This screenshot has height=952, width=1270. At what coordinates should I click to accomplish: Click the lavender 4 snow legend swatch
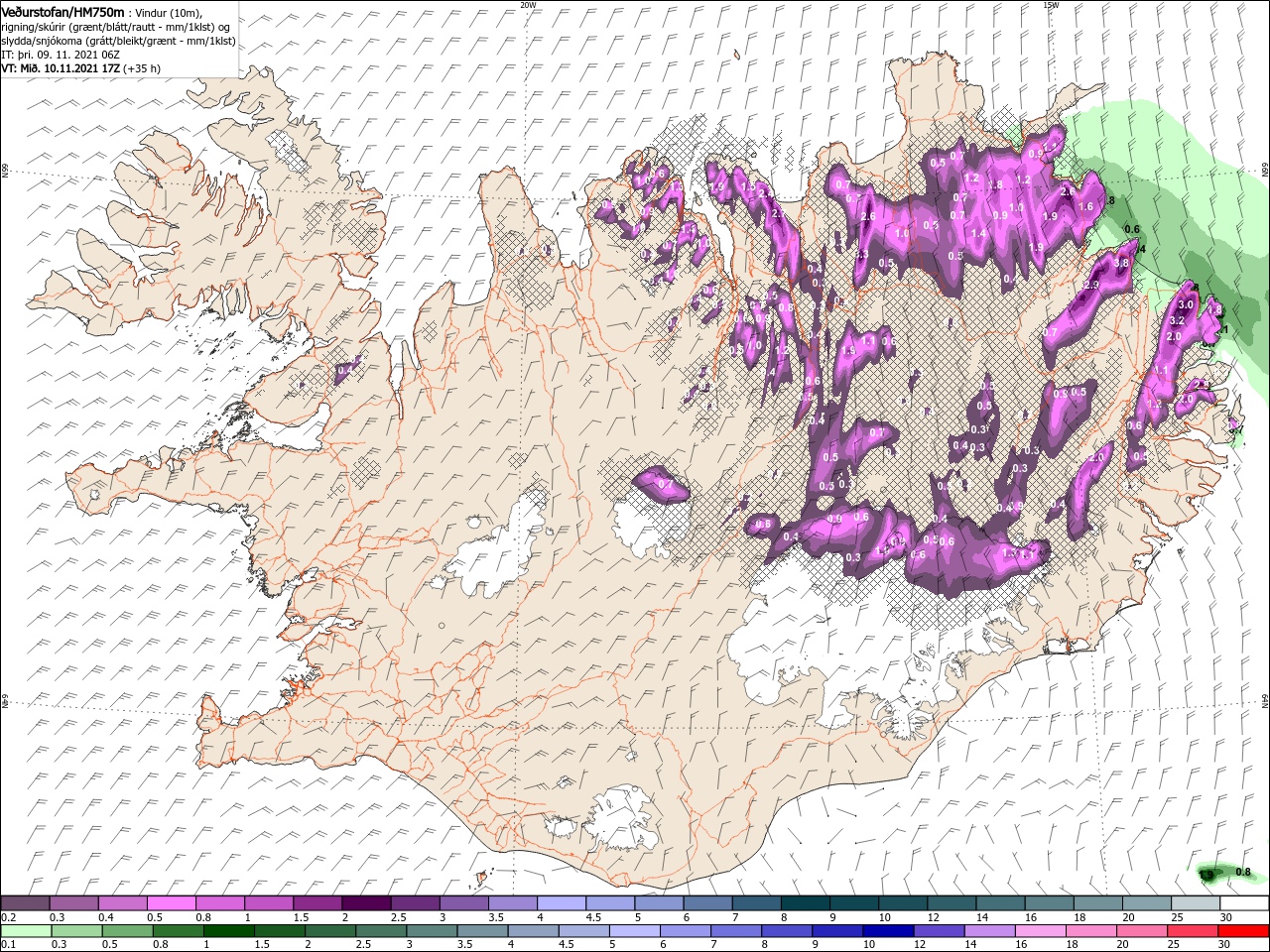click(x=560, y=903)
